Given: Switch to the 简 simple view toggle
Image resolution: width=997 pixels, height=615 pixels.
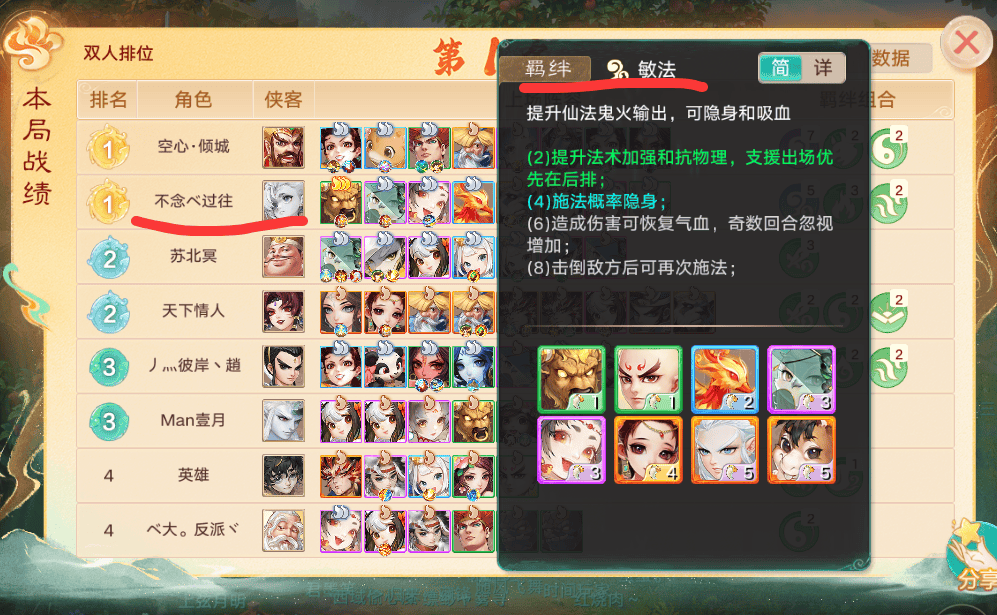Looking at the screenshot, I should [780, 68].
